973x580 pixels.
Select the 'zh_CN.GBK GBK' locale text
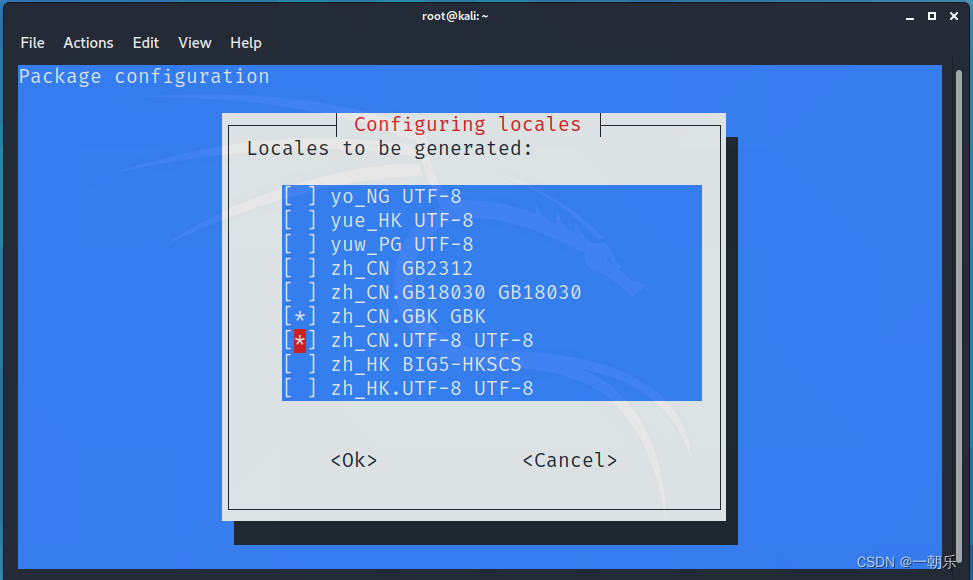408,316
